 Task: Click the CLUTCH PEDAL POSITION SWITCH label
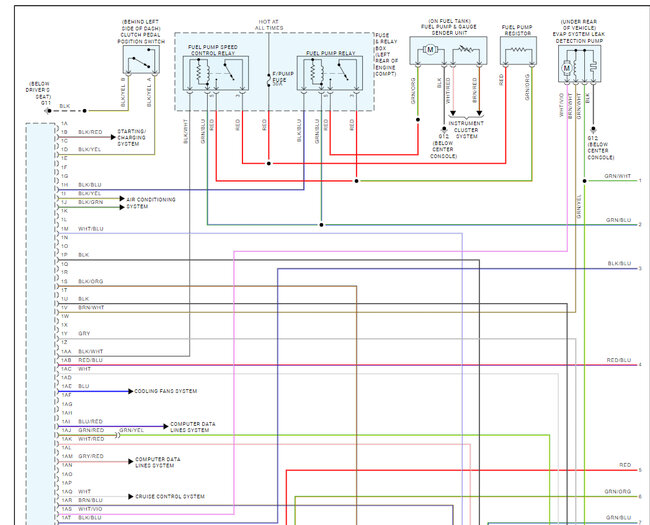pyautogui.click(x=141, y=32)
